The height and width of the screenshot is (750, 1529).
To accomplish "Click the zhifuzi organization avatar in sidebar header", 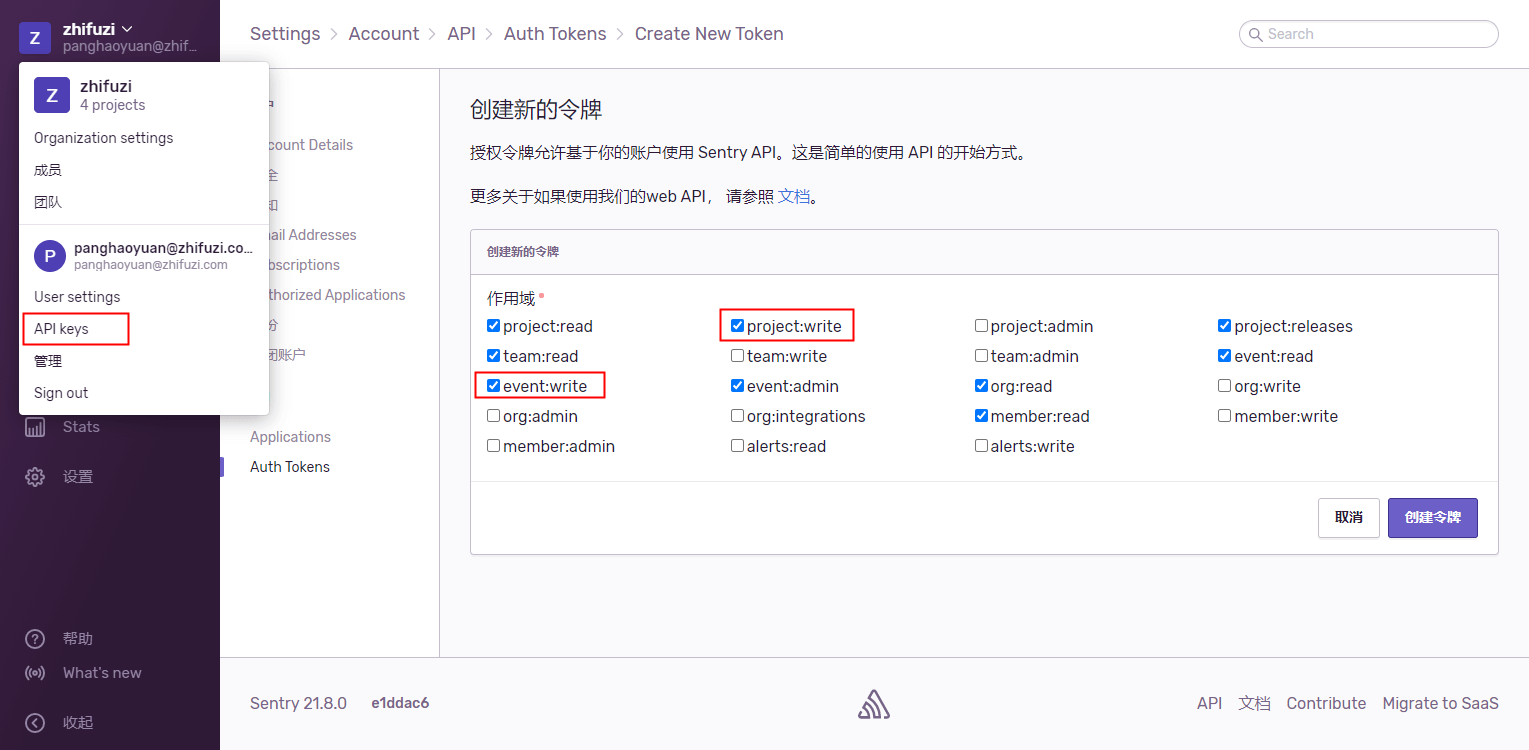I will (35, 38).
